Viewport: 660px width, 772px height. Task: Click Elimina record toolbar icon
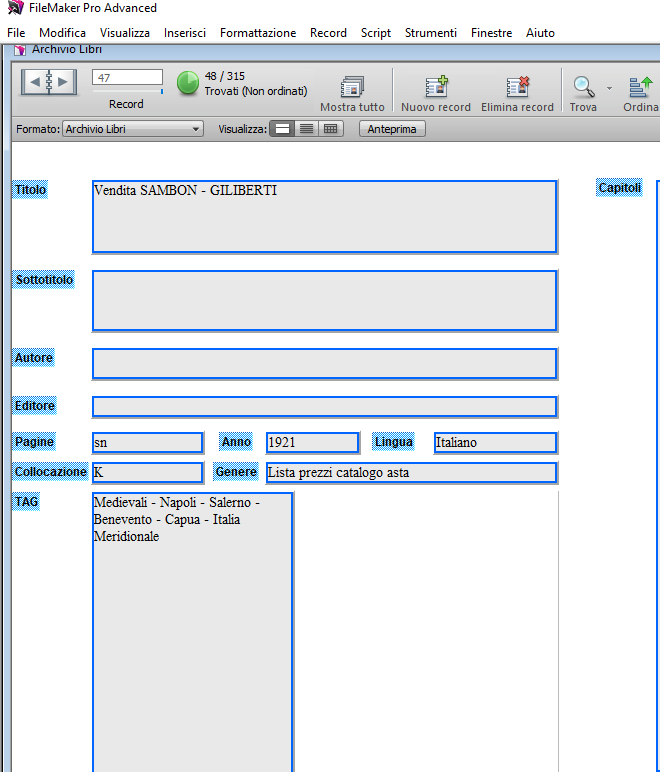coord(517,87)
